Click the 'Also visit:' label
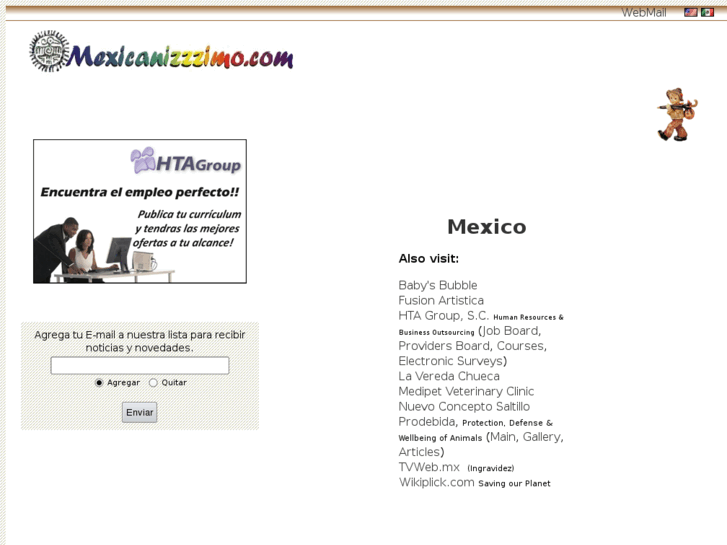The width and height of the screenshot is (727, 545). (428, 258)
